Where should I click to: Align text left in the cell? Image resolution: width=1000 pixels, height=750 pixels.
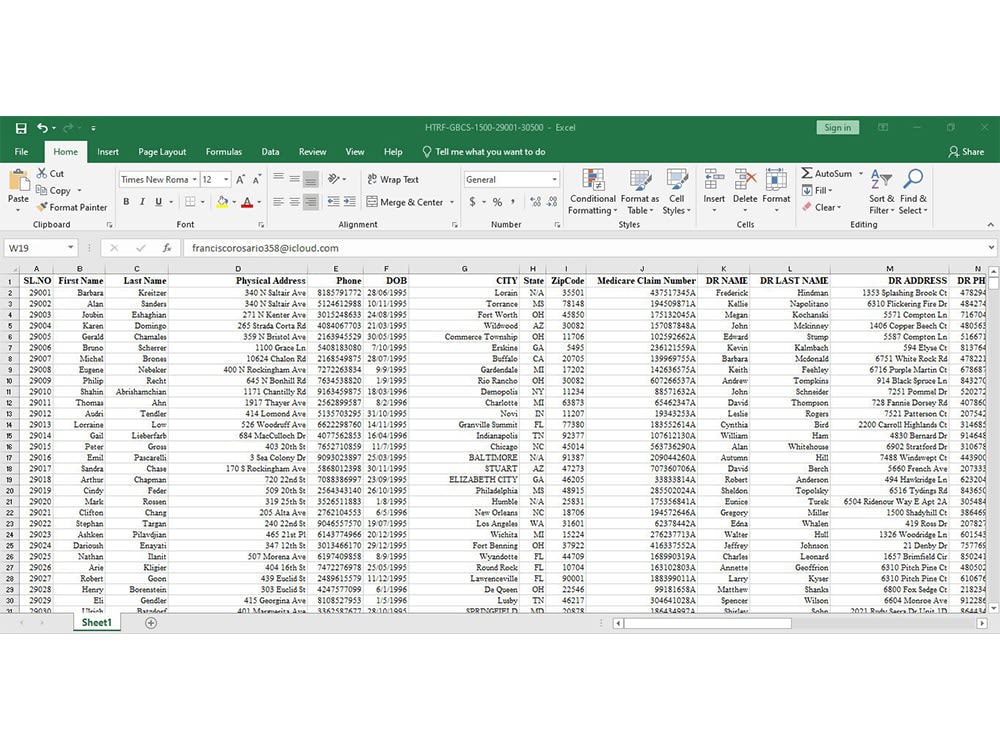tap(279, 202)
